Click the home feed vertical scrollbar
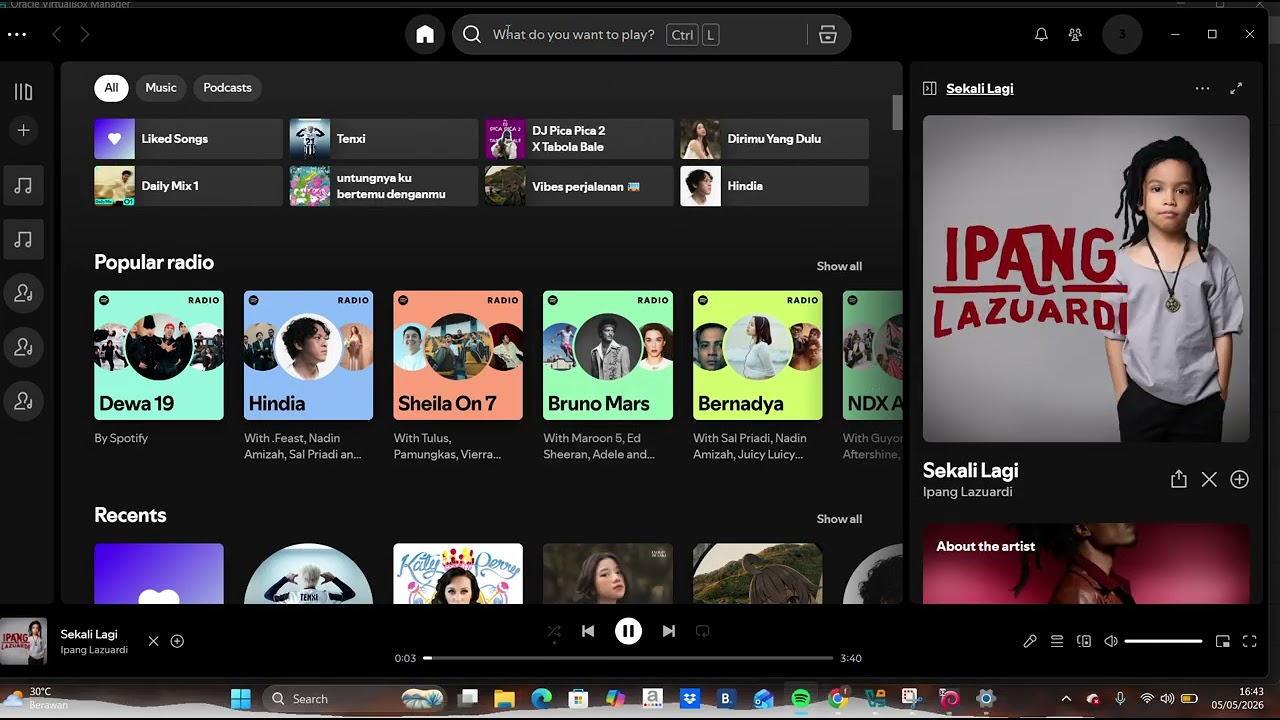Image resolution: width=1280 pixels, height=720 pixels. (x=897, y=112)
